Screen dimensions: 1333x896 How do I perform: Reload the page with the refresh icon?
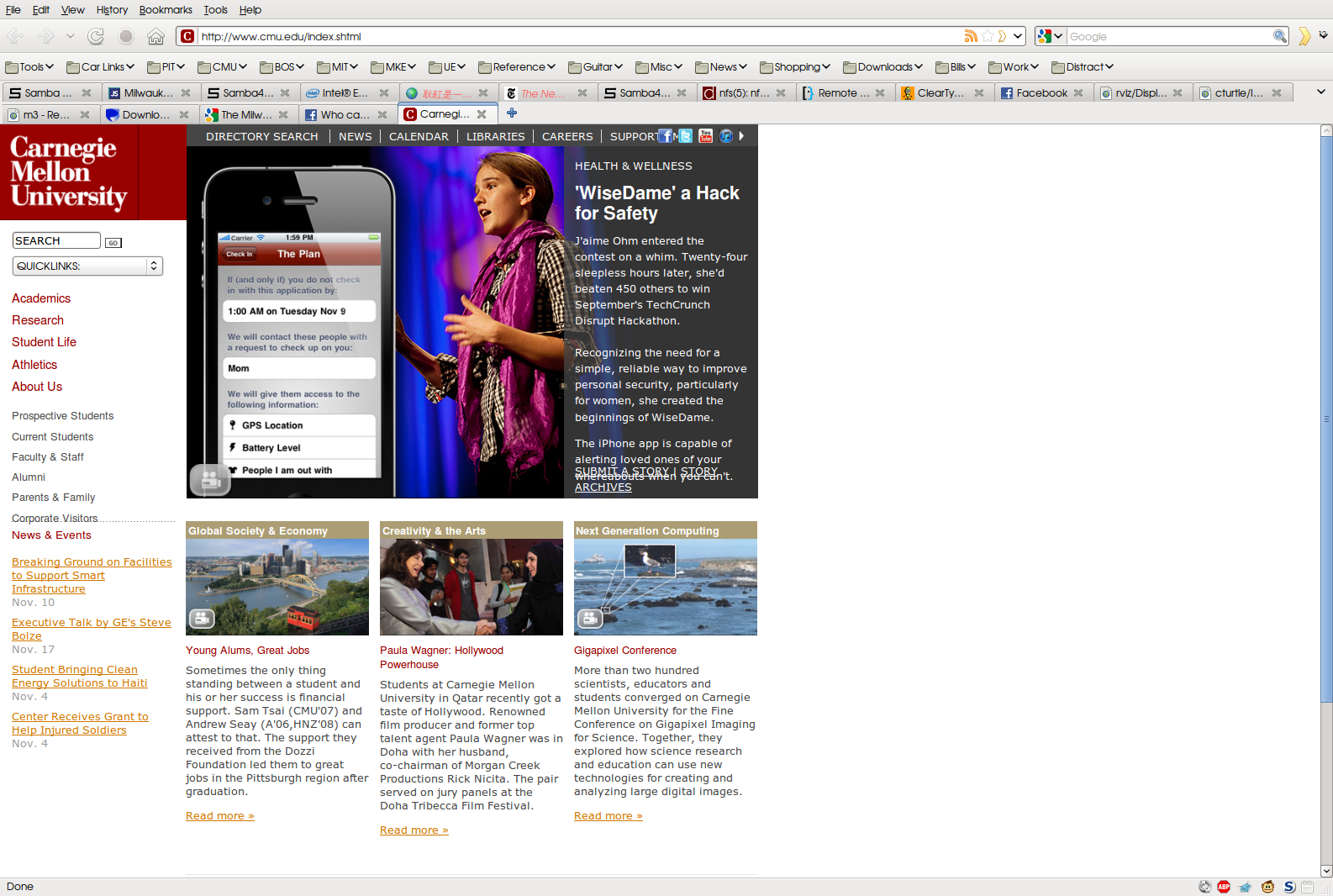click(x=96, y=36)
